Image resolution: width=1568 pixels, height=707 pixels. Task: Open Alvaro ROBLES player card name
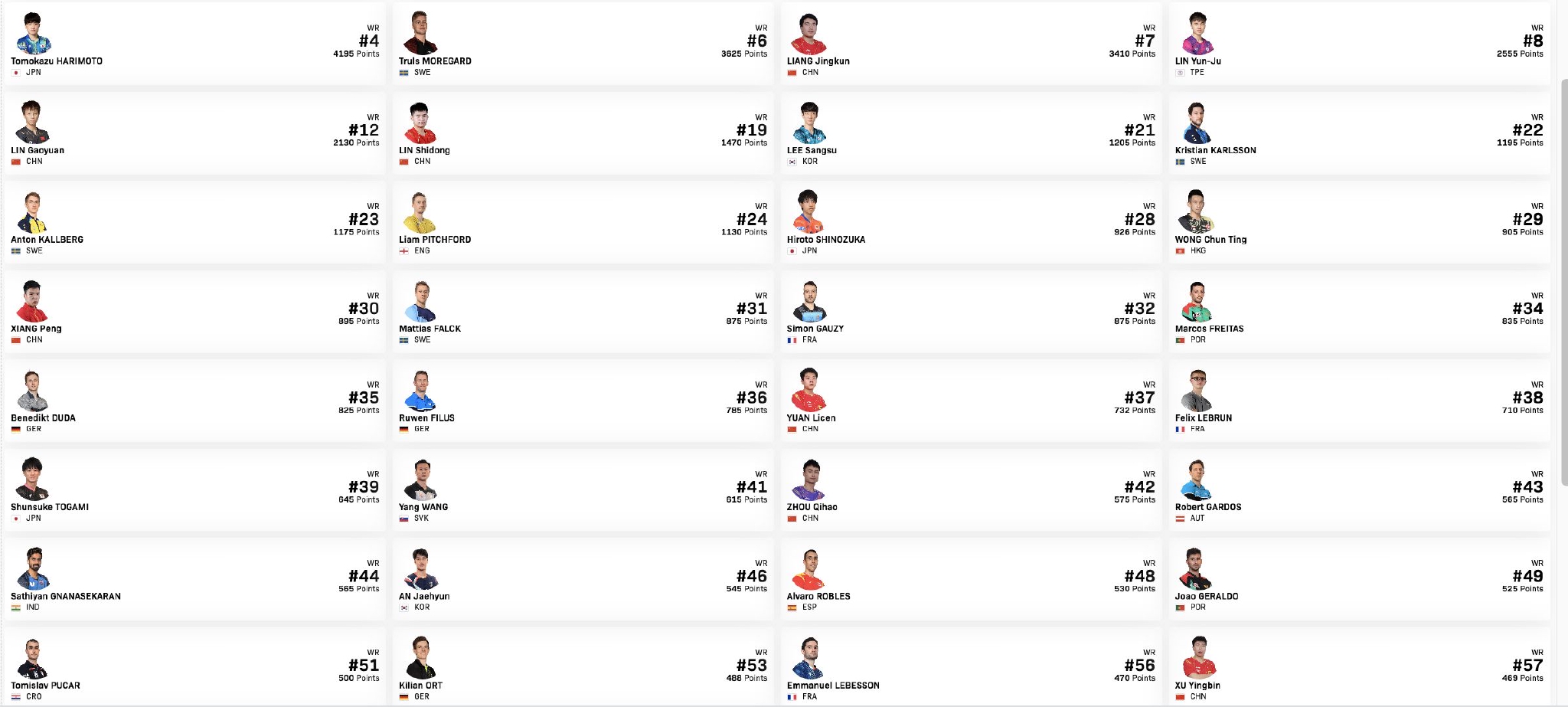[x=818, y=597]
